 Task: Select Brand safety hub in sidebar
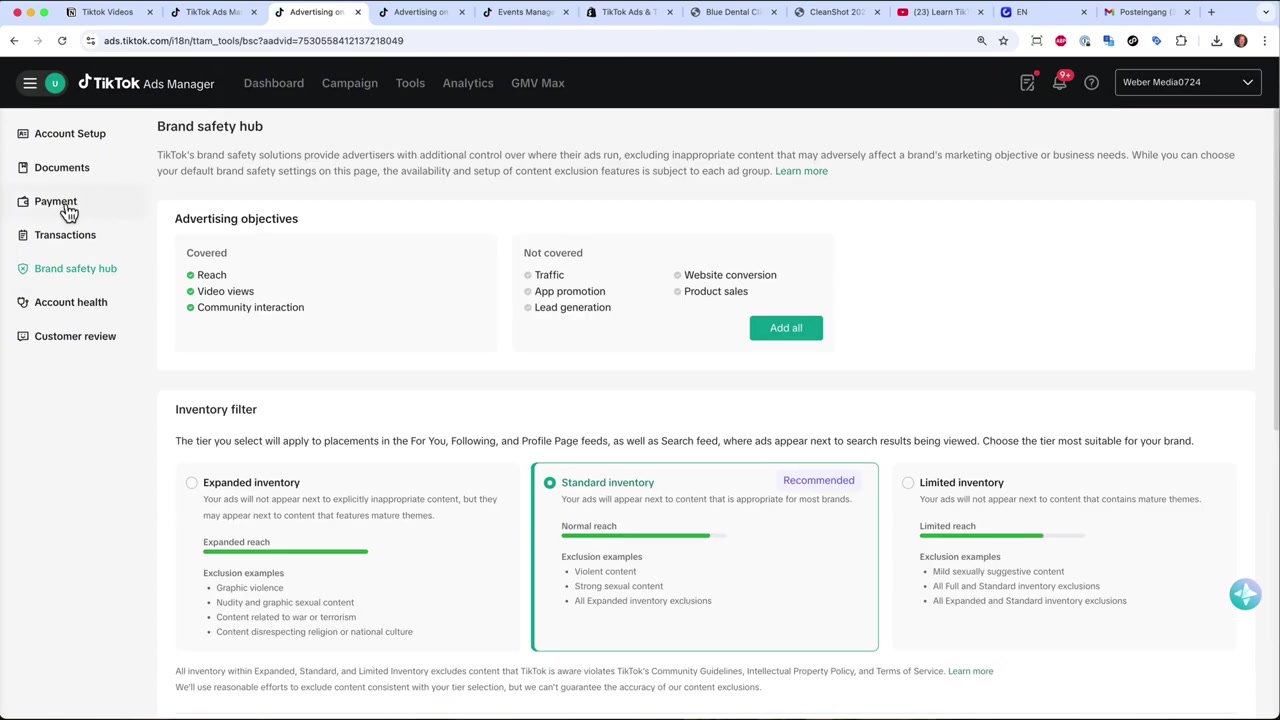click(x=75, y=269)
